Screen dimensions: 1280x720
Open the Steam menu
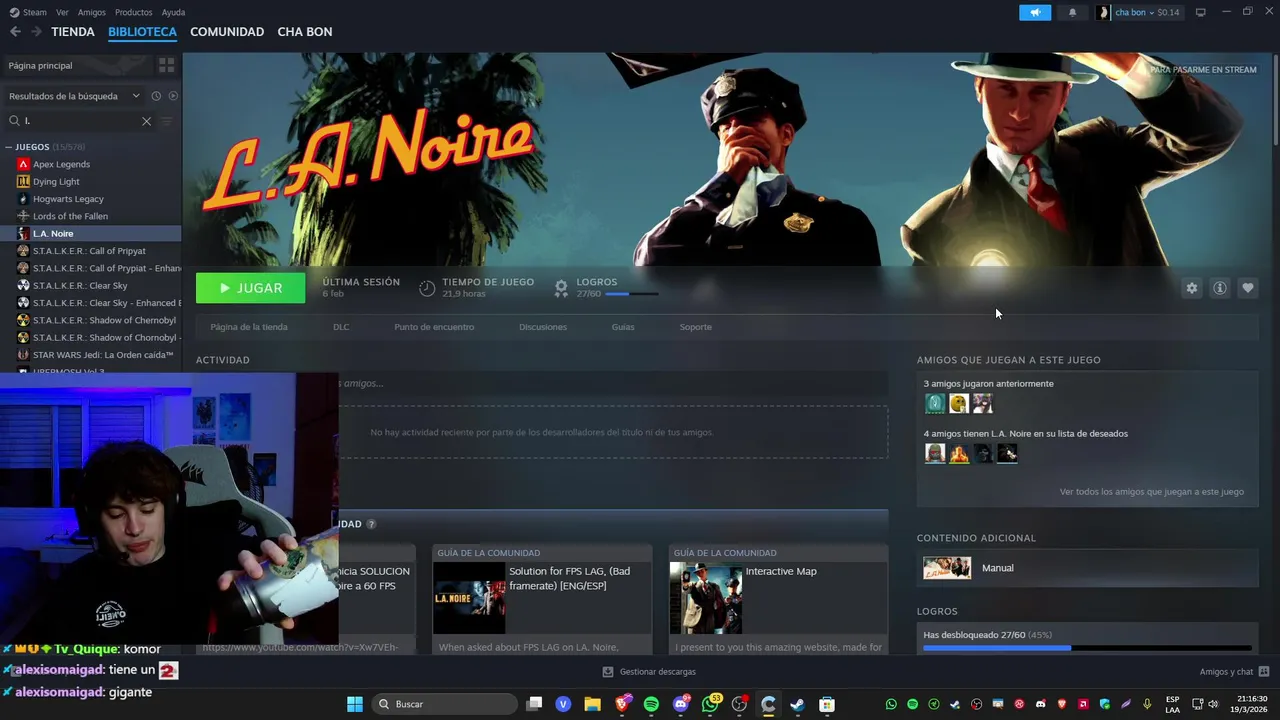[x=29, y=12]
